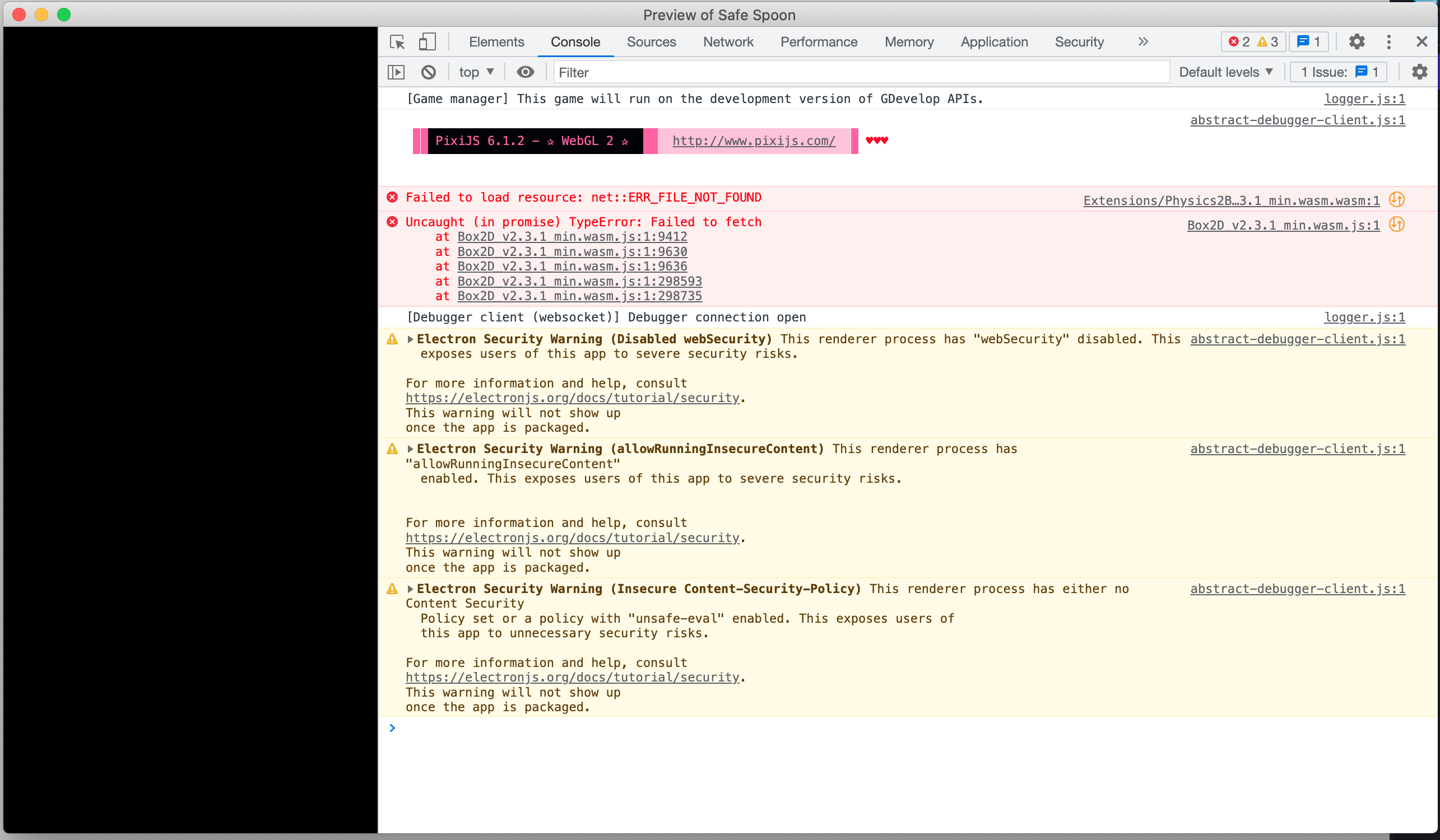Switch to the Network panel
This screenshot has height=840, width=1440.
pyautogui.click(x=728, y=41)
